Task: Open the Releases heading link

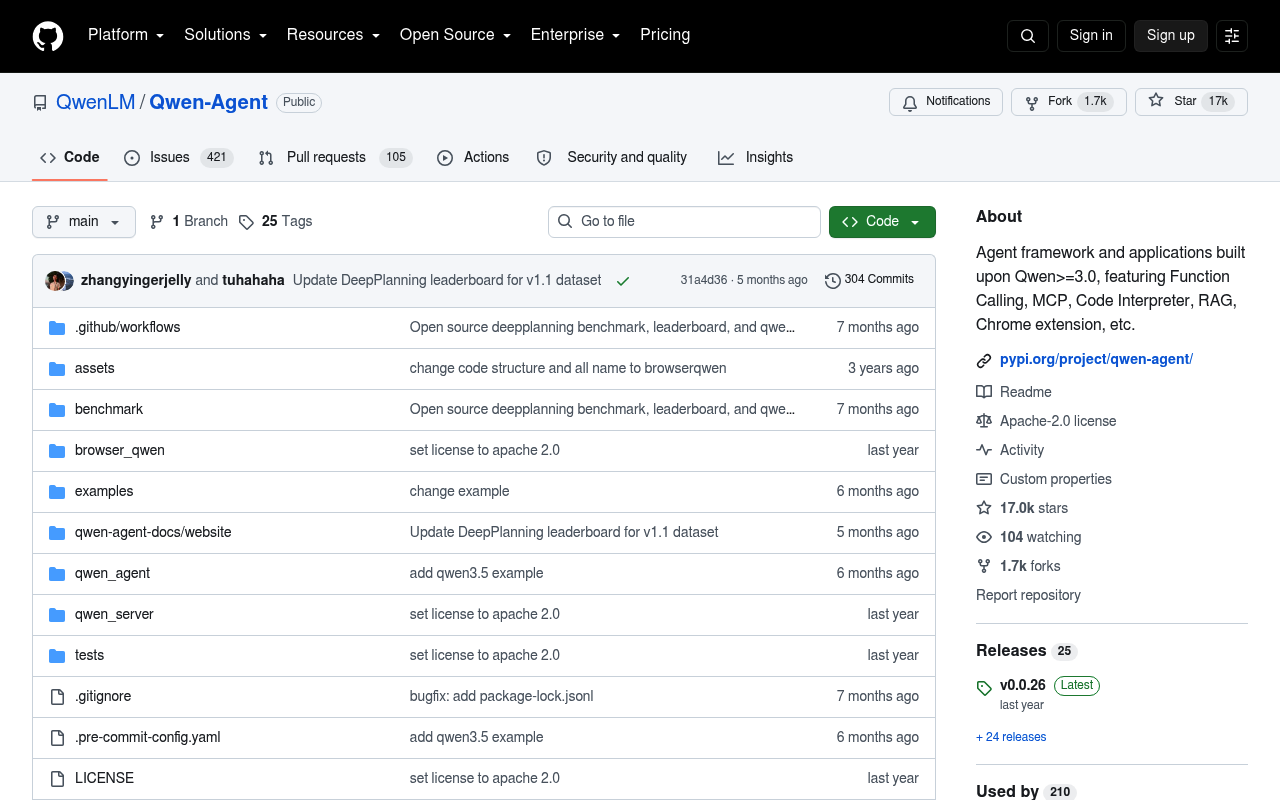Action: point(1026,651)
